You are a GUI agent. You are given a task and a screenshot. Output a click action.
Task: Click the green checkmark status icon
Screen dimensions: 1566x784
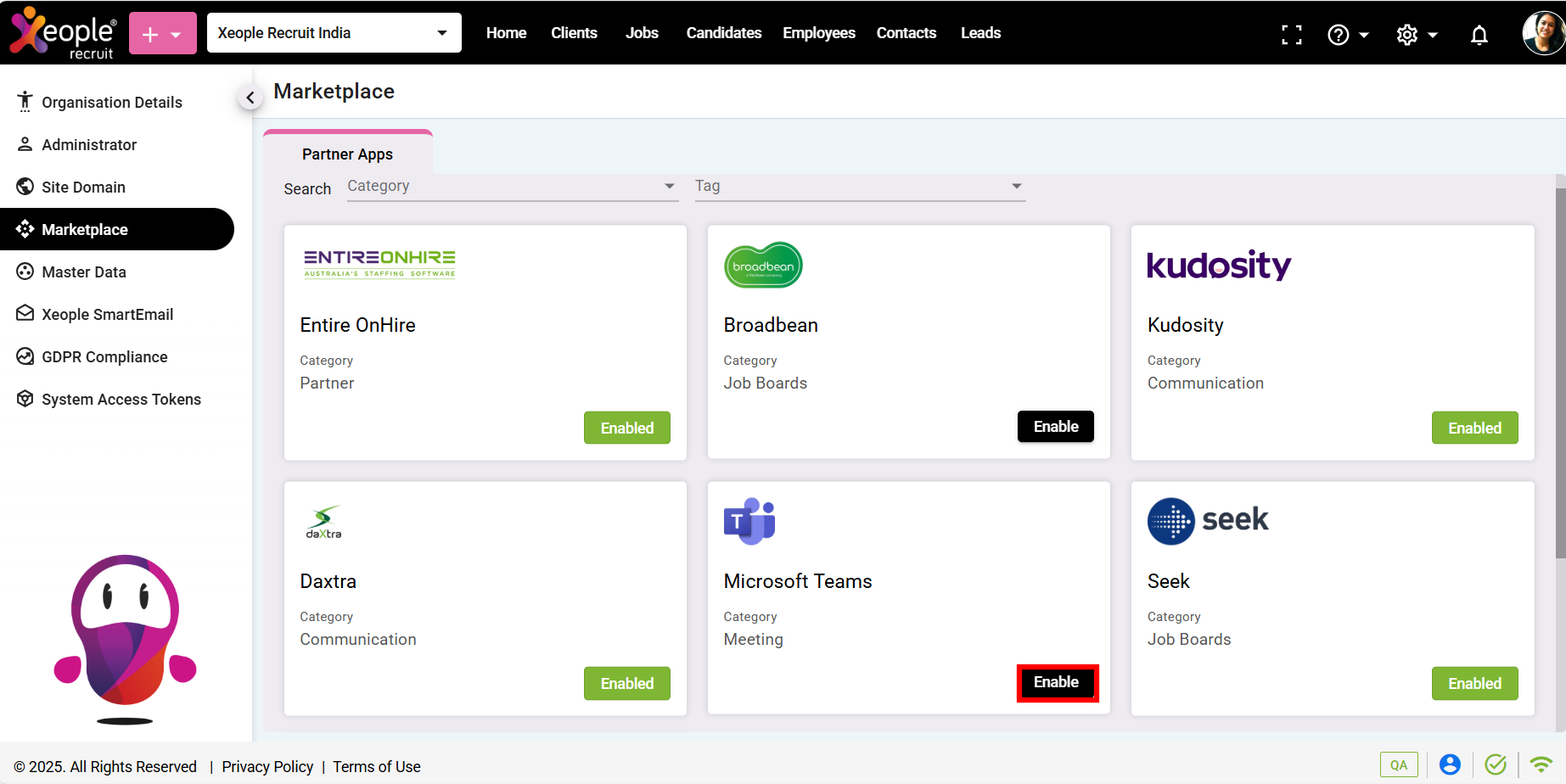tap(1496, 764)
